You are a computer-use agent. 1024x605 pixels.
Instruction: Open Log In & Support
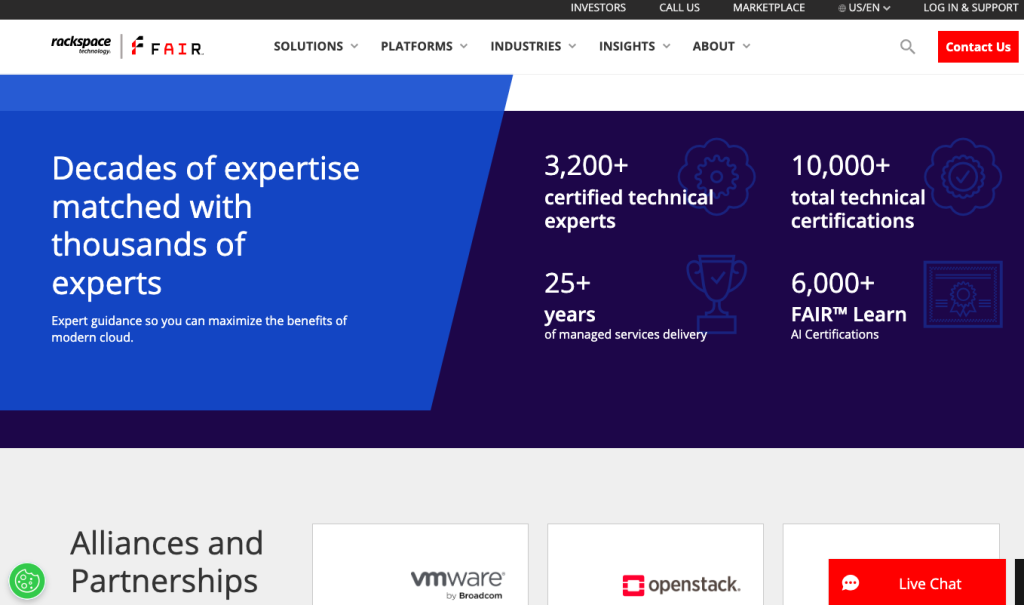970,8
